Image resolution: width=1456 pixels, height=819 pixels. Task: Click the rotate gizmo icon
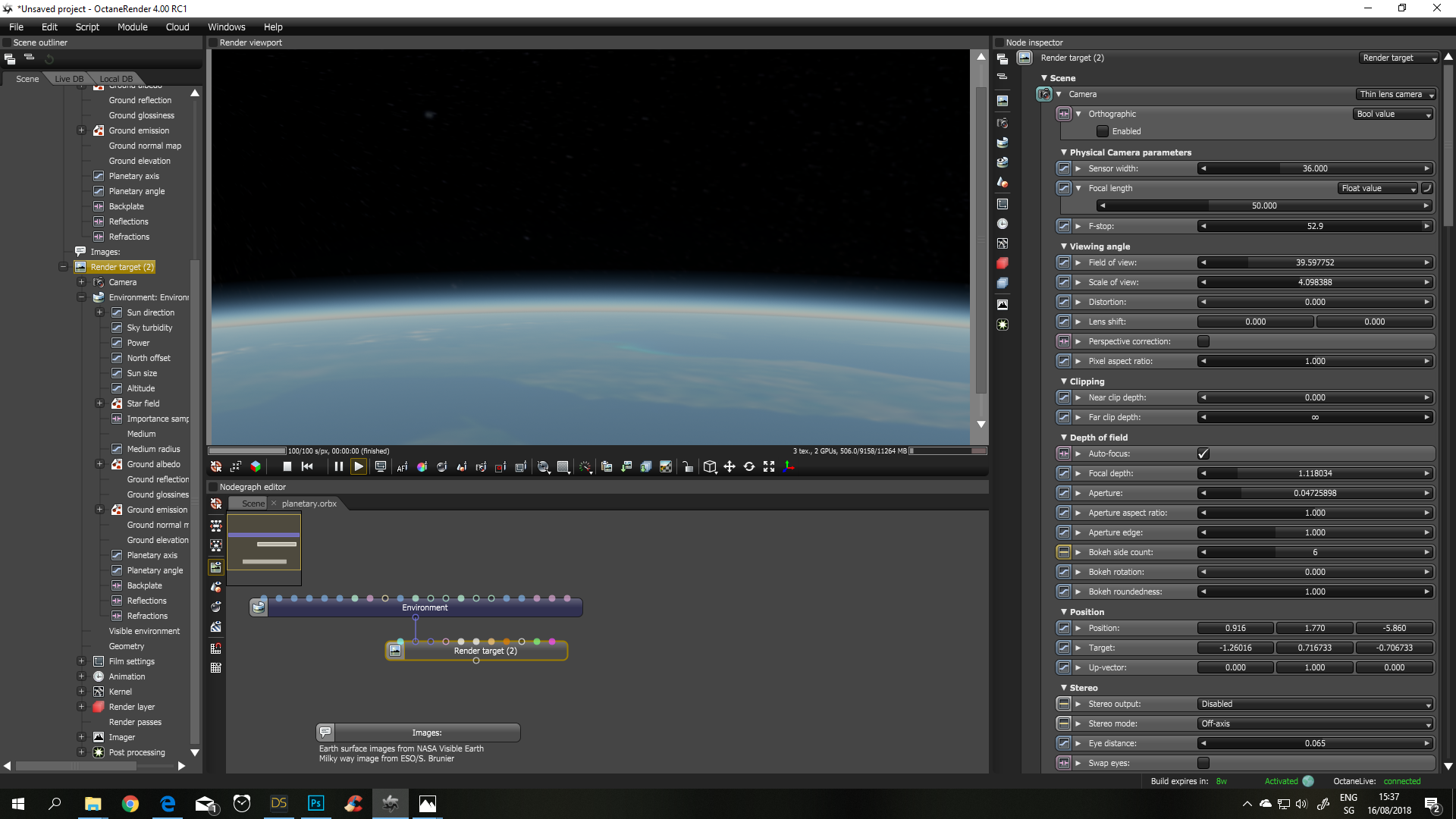pos(749,466)
